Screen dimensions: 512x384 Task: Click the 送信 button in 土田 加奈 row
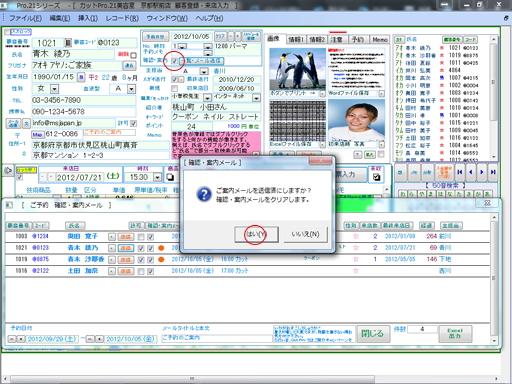(126, 271)
